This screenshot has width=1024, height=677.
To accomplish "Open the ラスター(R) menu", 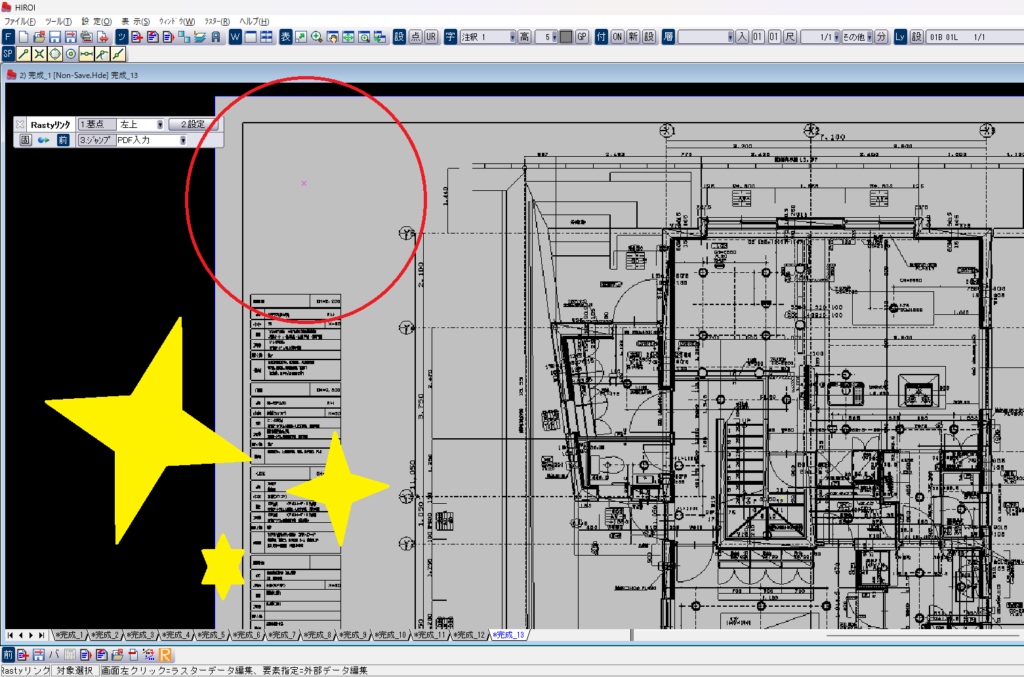I will point(217,21).
